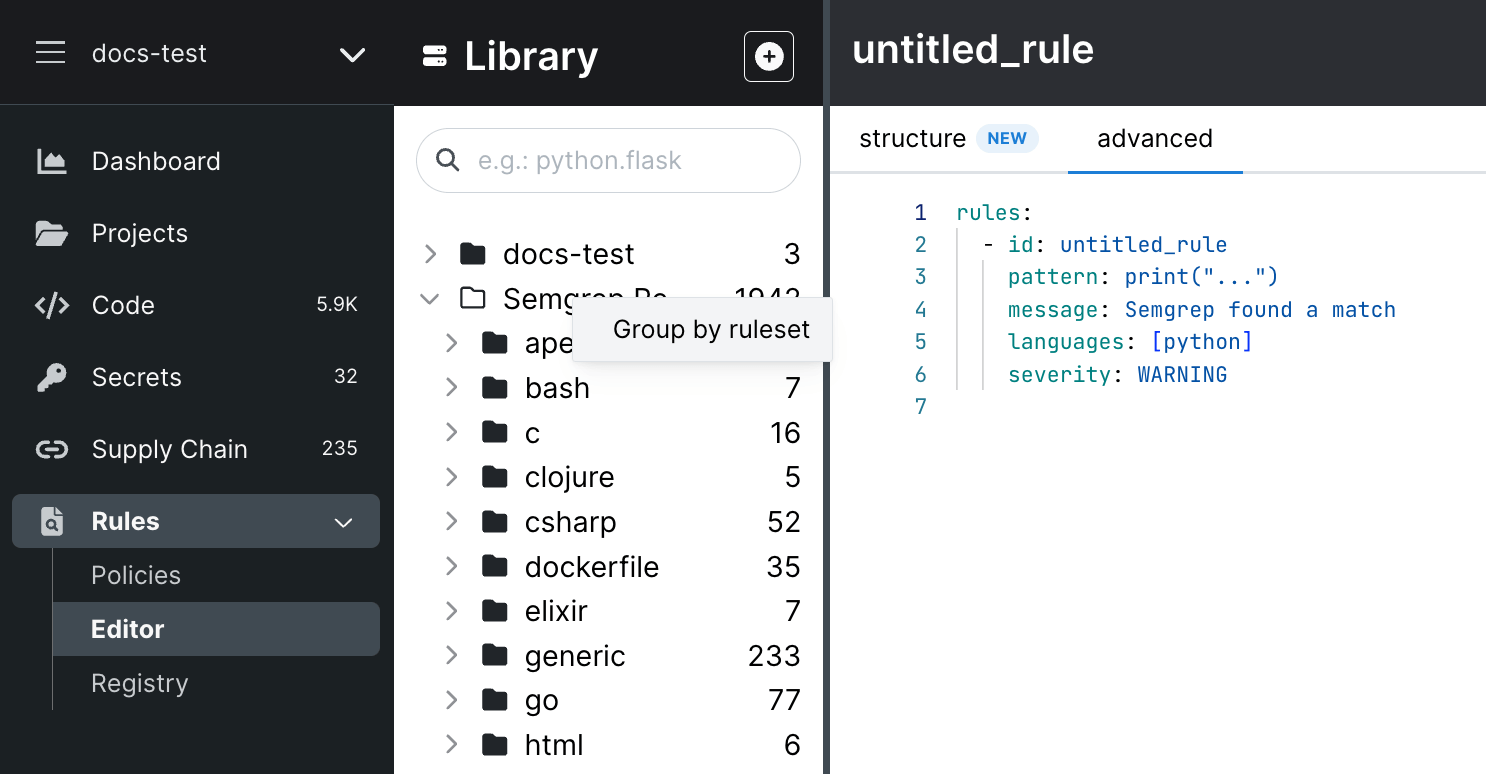Click the hamburger menu icon
The image size is (1486, 774).
(x=50, y=53)
